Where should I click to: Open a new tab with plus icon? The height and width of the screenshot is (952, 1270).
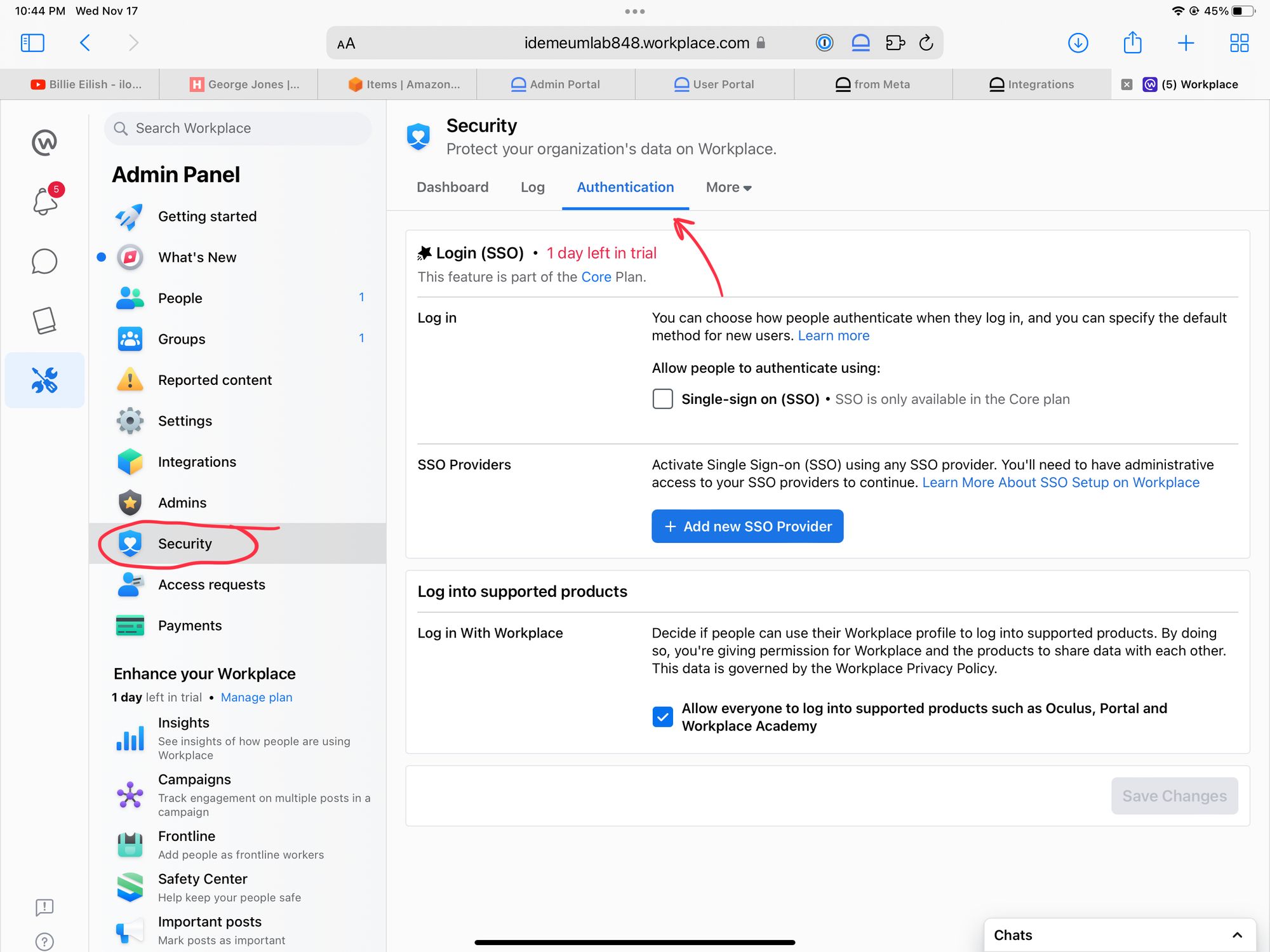click(1186, 43)
